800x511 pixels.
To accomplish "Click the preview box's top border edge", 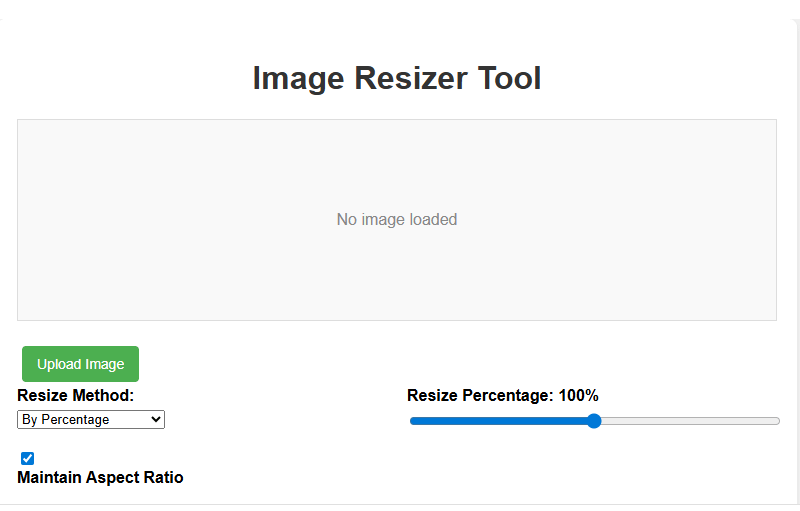I will [x=397, y=120].
